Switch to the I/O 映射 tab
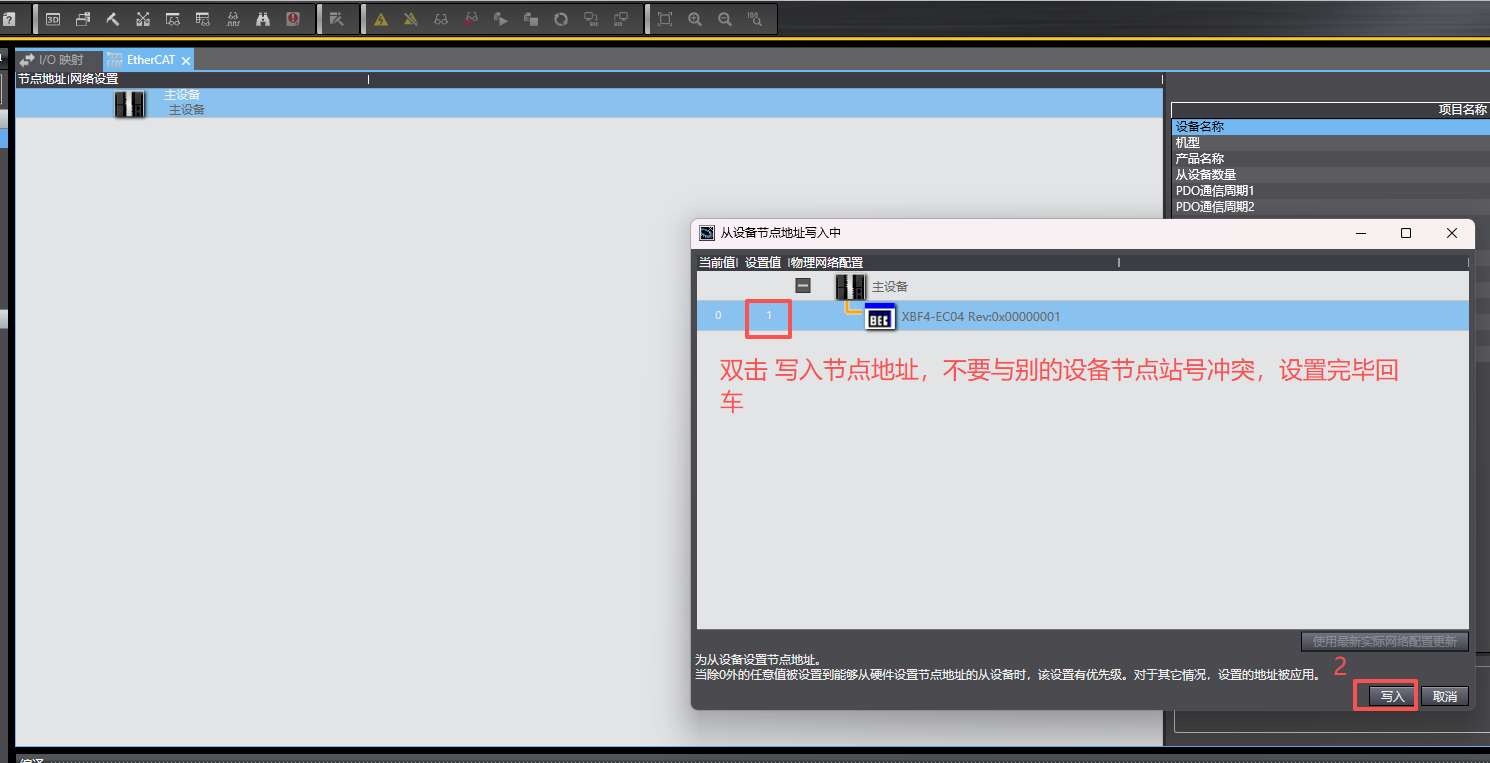Viewport: 1490px width, 763px height. [60, 60]
